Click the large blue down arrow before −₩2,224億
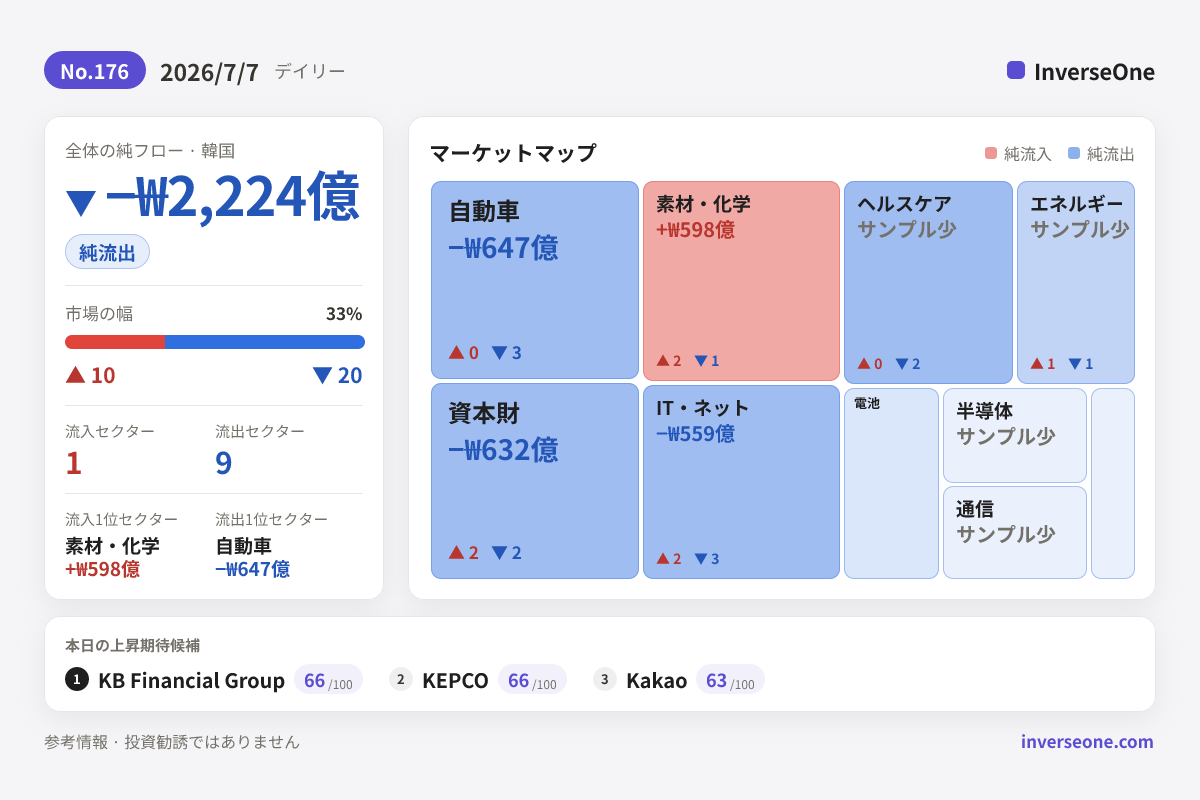The height and width of the screenshot is (800, 1200). tap(81, 202)
